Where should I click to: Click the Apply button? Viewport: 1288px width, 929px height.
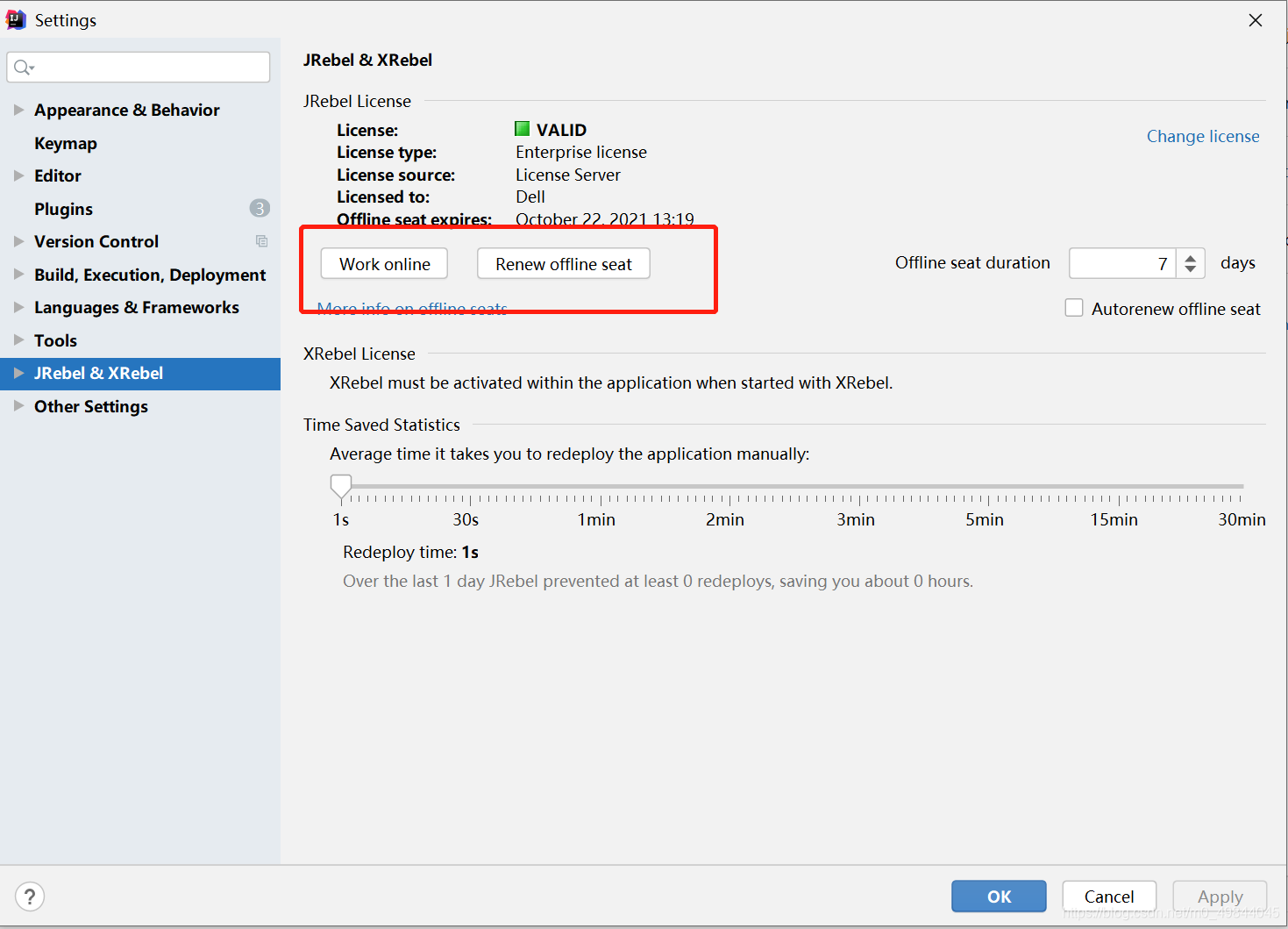point(1220,897)
